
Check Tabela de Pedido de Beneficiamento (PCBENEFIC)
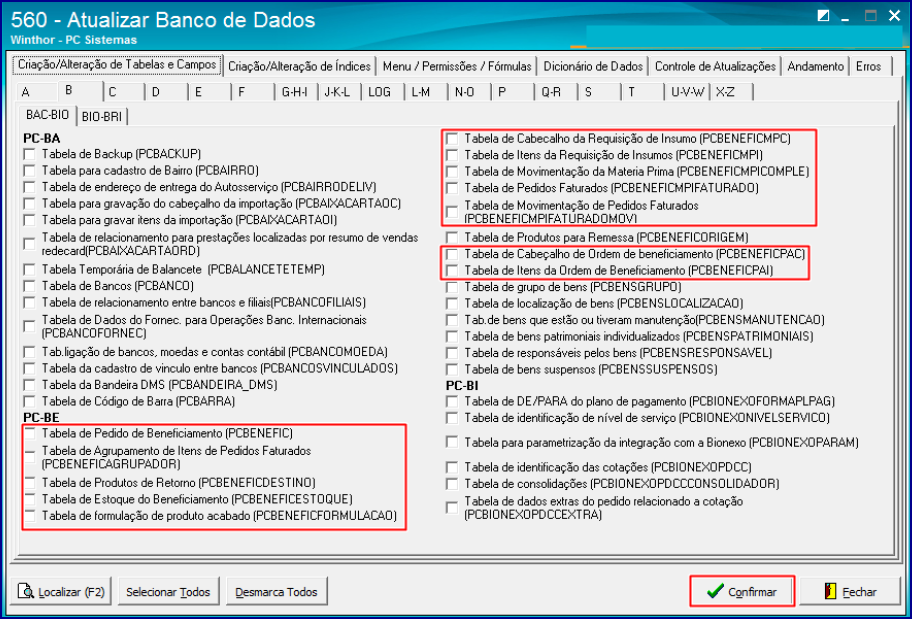[29, 433]
